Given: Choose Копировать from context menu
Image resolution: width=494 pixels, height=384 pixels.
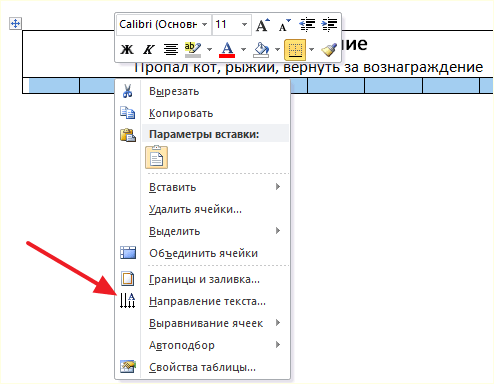Looking at the screenshot, I should point(203,113).
